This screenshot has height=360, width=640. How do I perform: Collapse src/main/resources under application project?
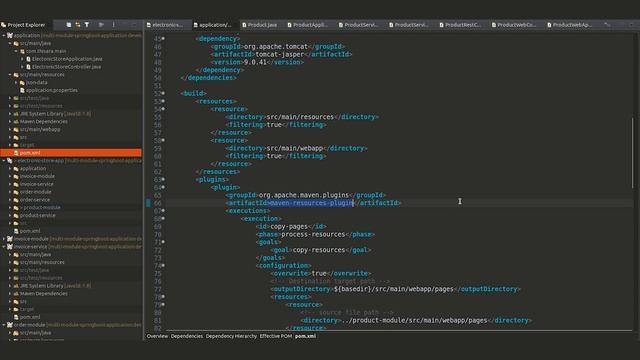(10, 75)
